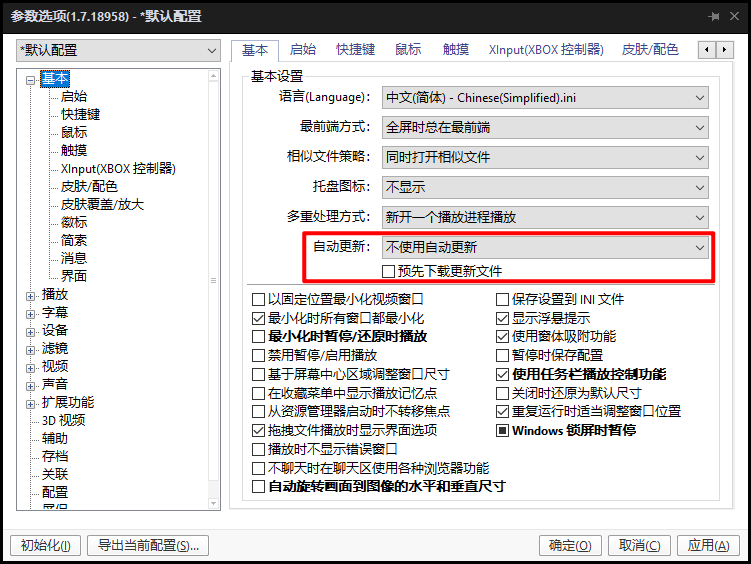
Task: Click the 应用(A) button
Action: (708, 545)
